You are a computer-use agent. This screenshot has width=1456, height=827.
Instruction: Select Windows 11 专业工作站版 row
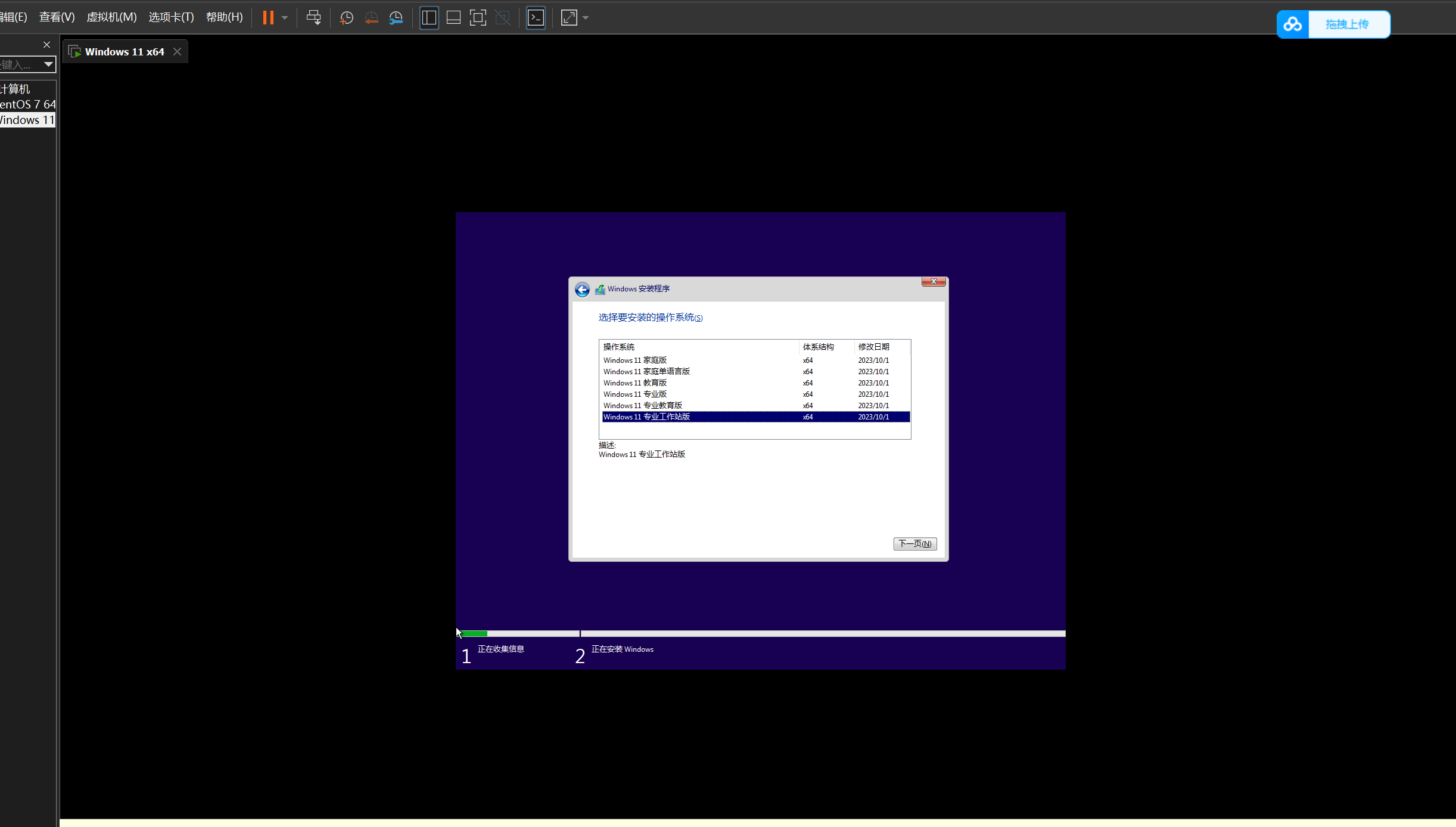[755, 417]
